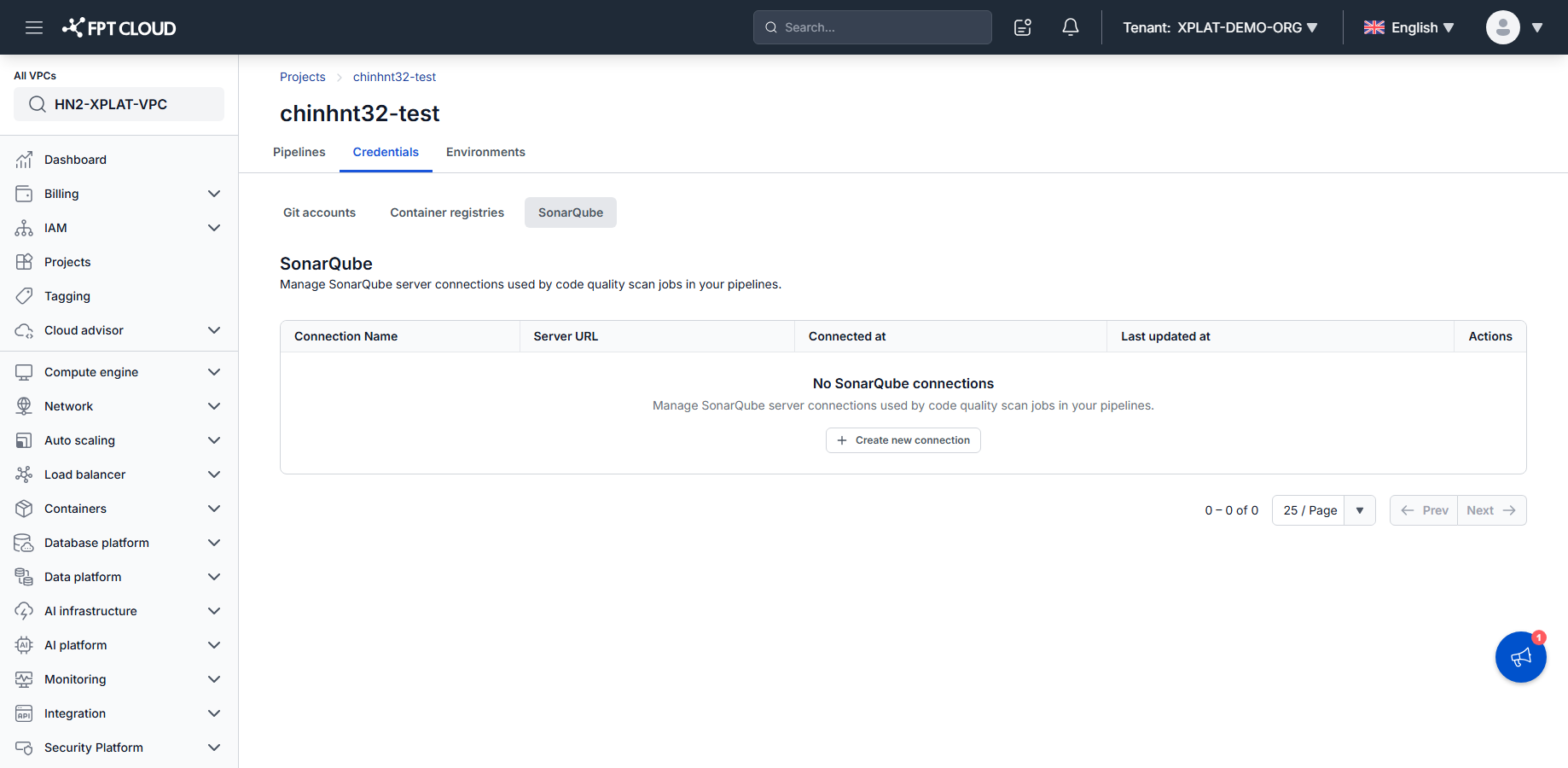Click the Data platform icon
This screenshot has height=768, width=1568.
24,577
